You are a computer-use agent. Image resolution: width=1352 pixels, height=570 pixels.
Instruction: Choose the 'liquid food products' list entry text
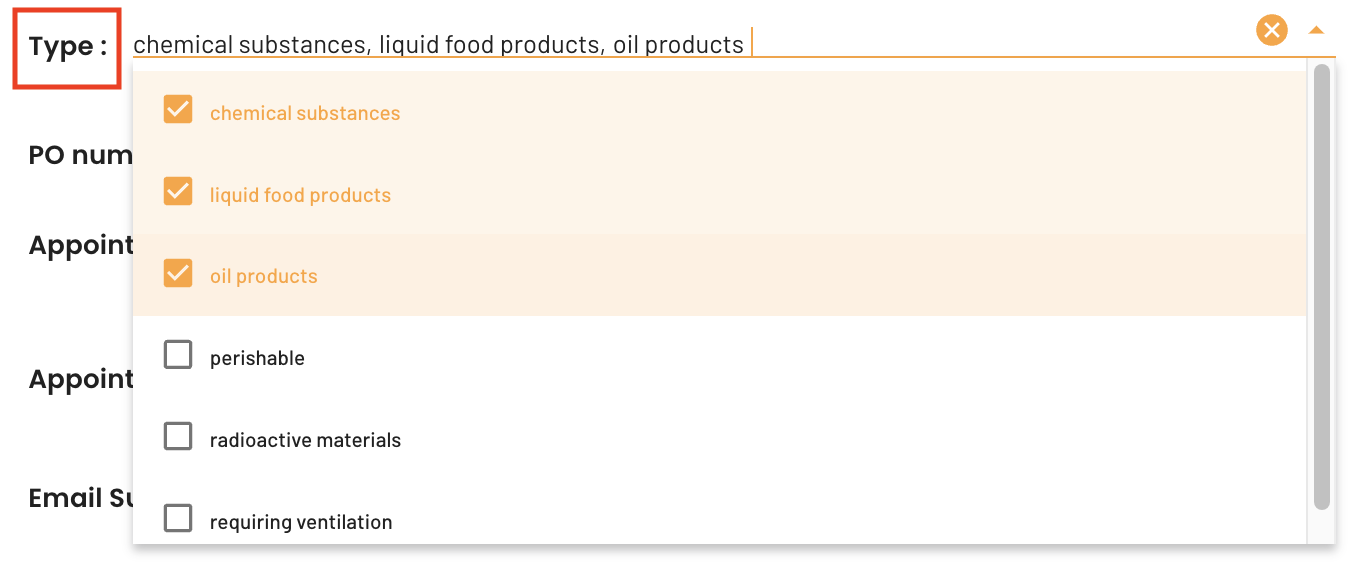click(x=300, y=195)
